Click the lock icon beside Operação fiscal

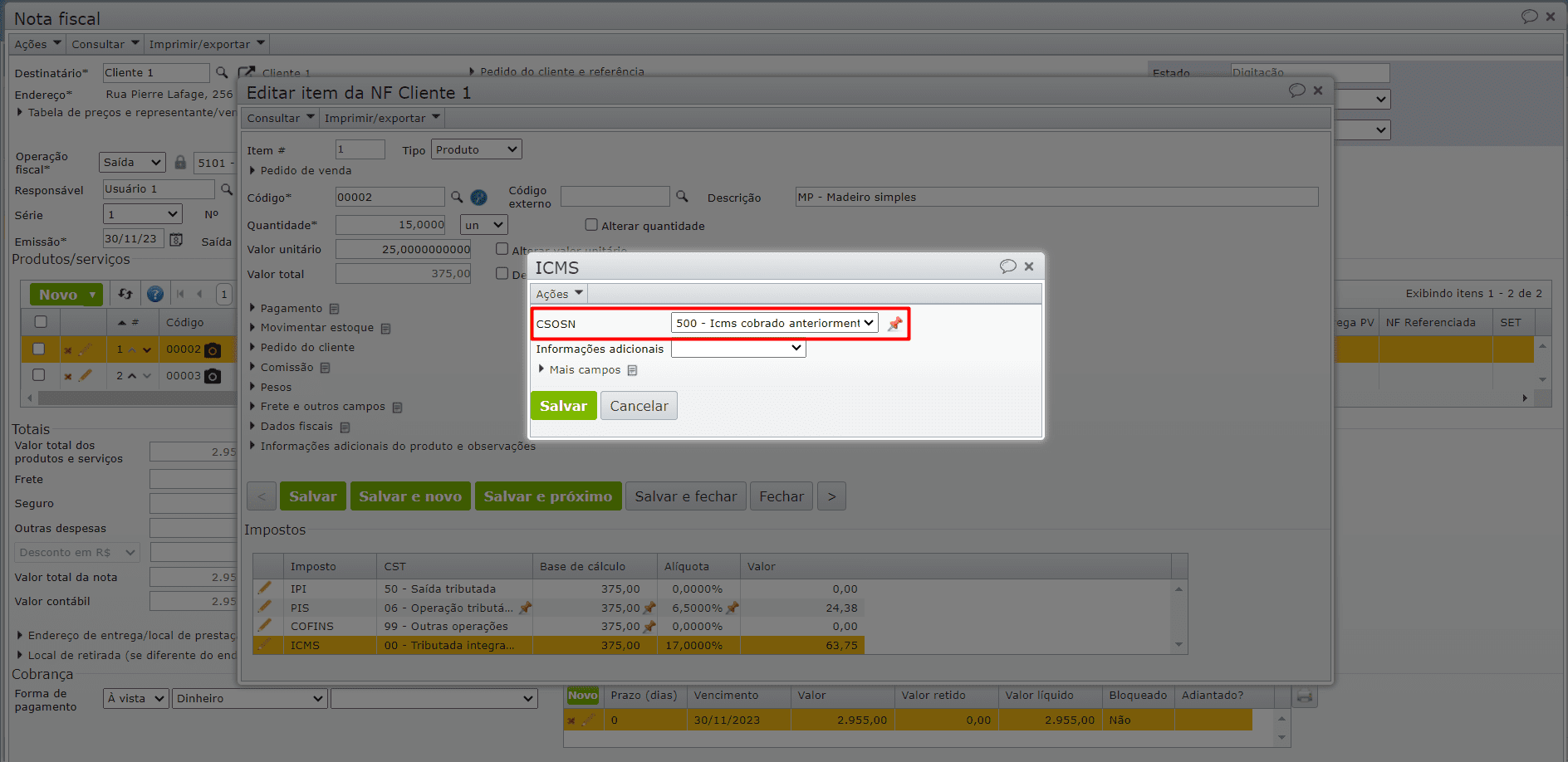coord(180,162)
